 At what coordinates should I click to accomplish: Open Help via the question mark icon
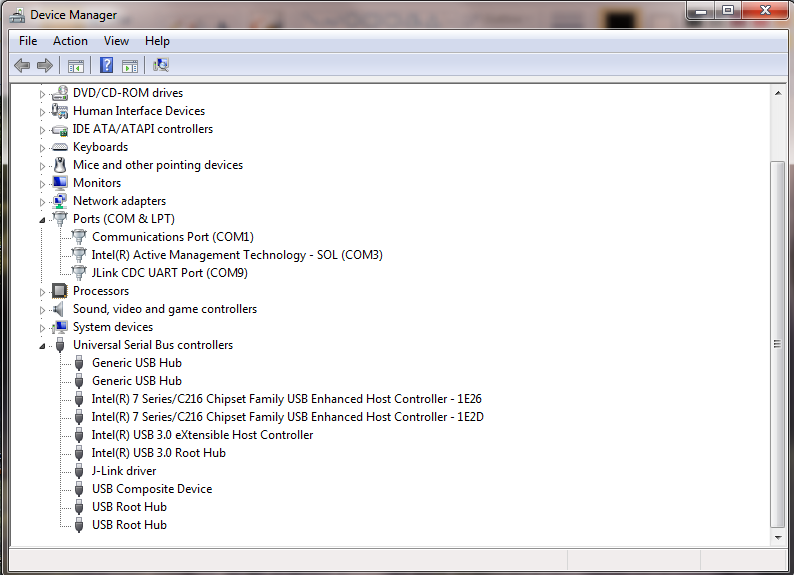[x=106, y=66]
